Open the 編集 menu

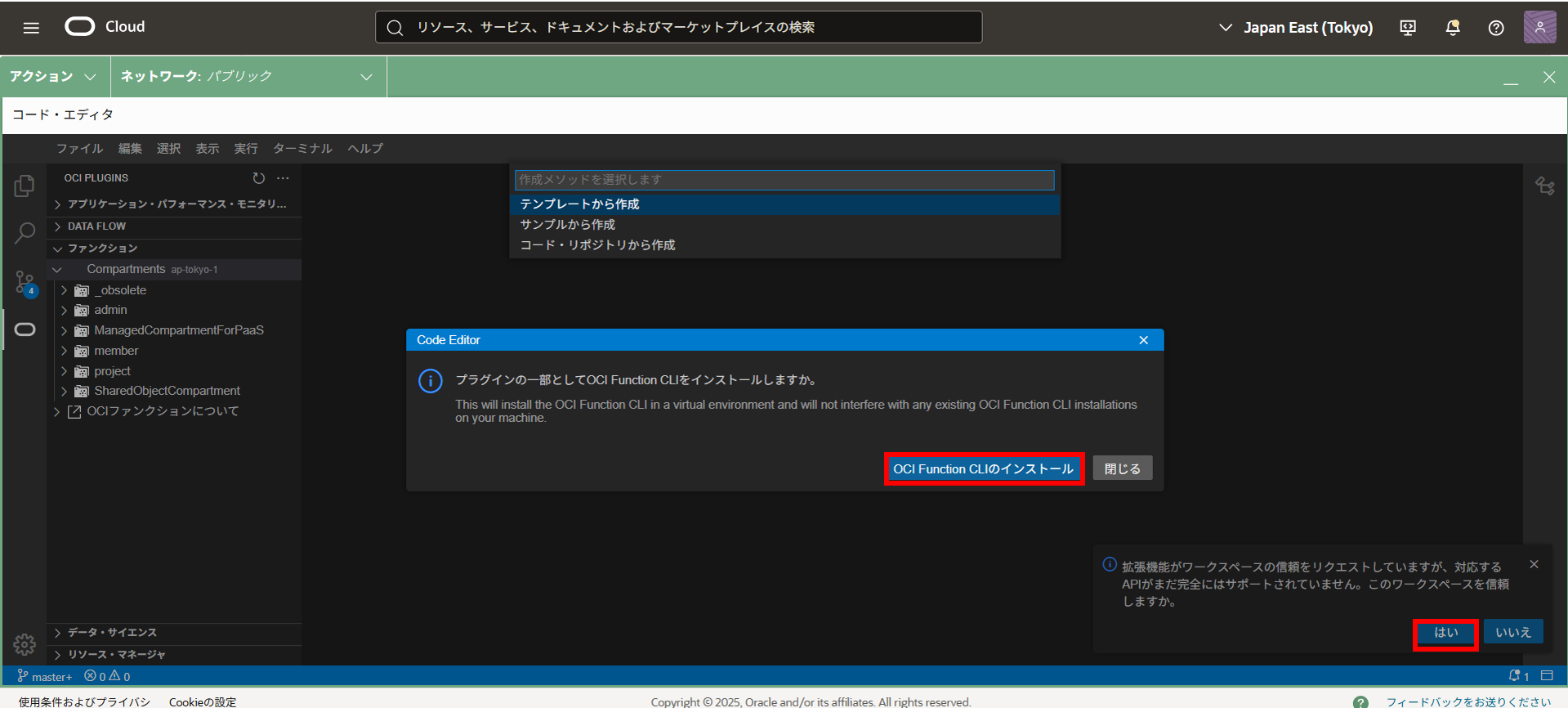pyautogui.click(x=130, y=149)
